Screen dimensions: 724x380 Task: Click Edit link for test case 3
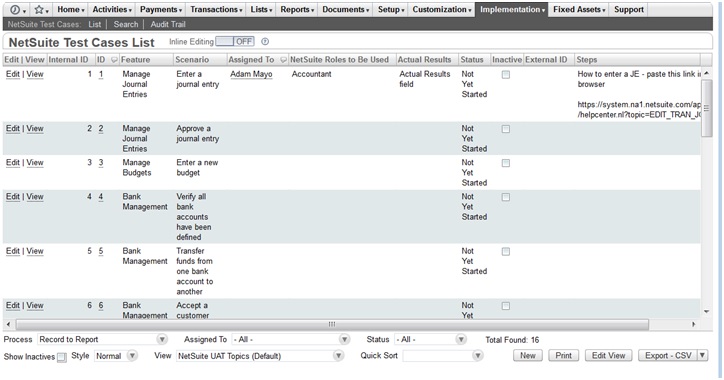[x=12, y=163]
